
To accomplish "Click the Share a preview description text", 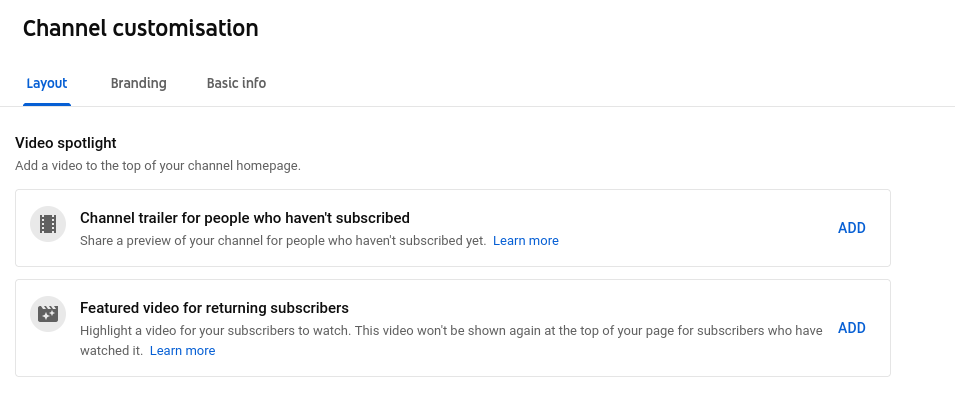I will pyautogui.click(x=283, y=241).
